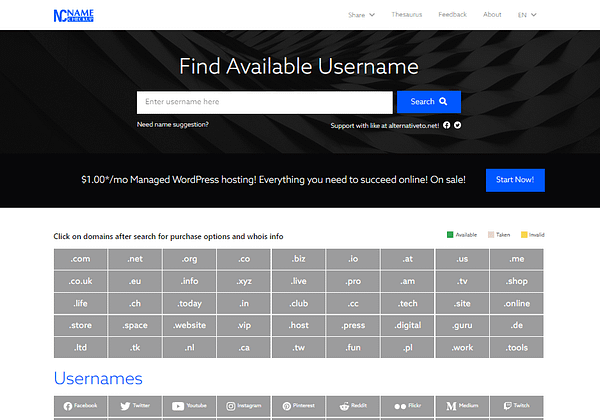
Task: Select the Pinterest username tile
Action: tap(299, 407)
